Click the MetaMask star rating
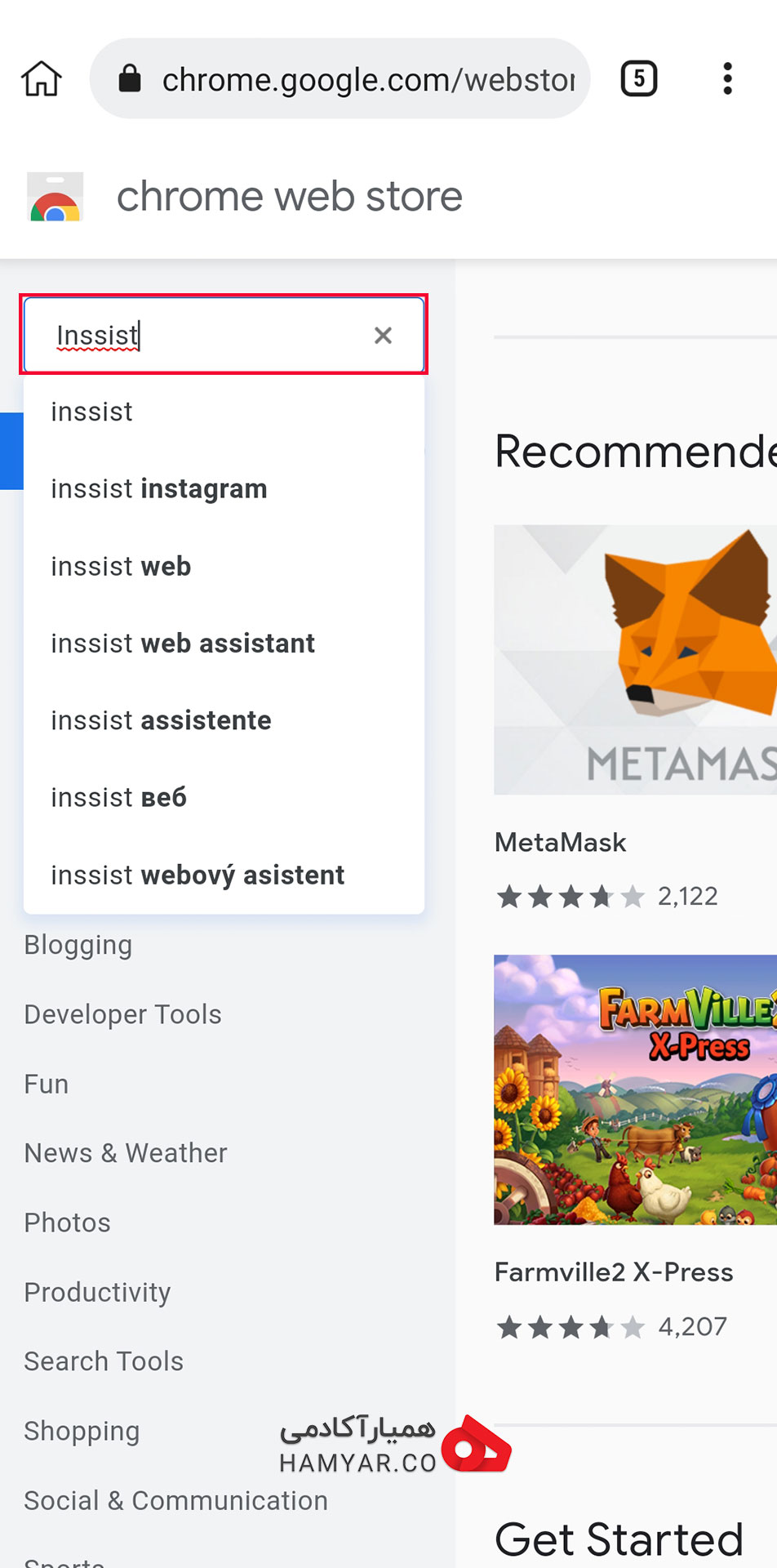 click(x=571, y=897)
